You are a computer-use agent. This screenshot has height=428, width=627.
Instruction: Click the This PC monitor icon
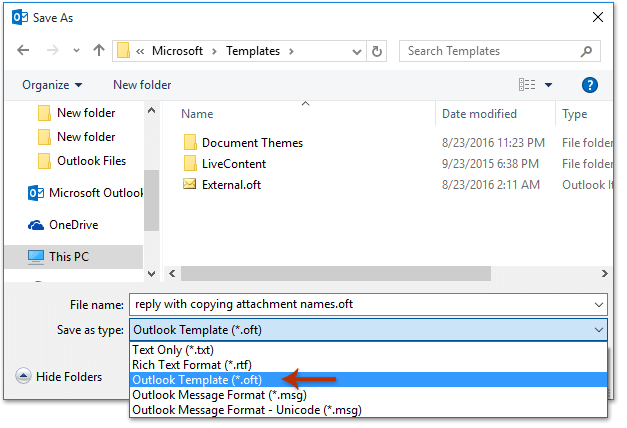click(36, 257)
